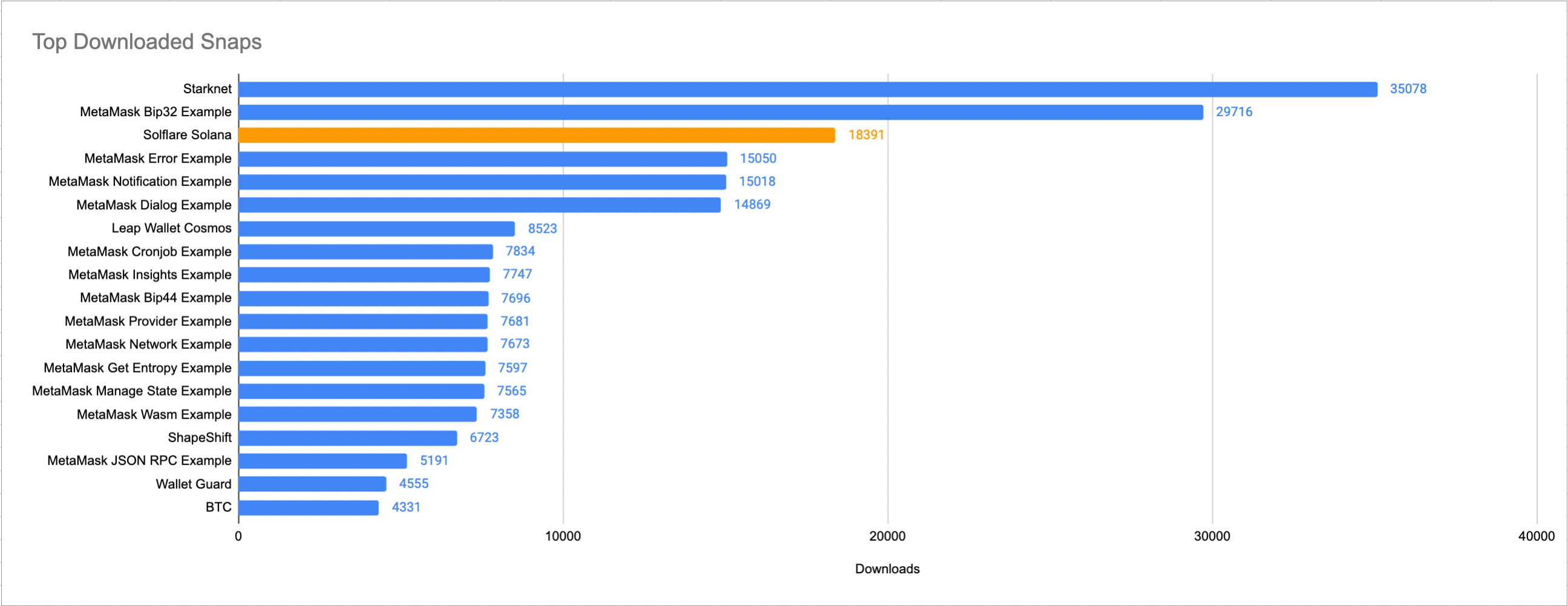Click the "MetaMask Provider Example" label

click(x=148, y=321)
